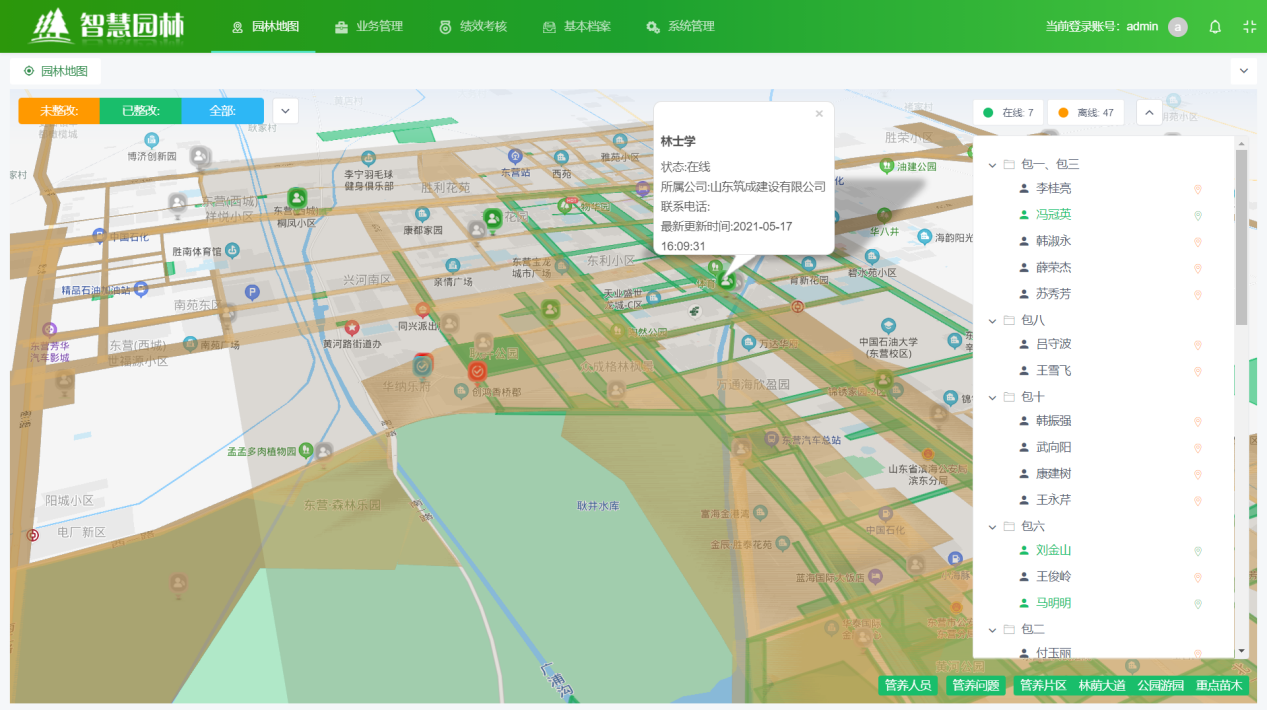
Task: Collapse the 包八 group
Action: point(993,321)
